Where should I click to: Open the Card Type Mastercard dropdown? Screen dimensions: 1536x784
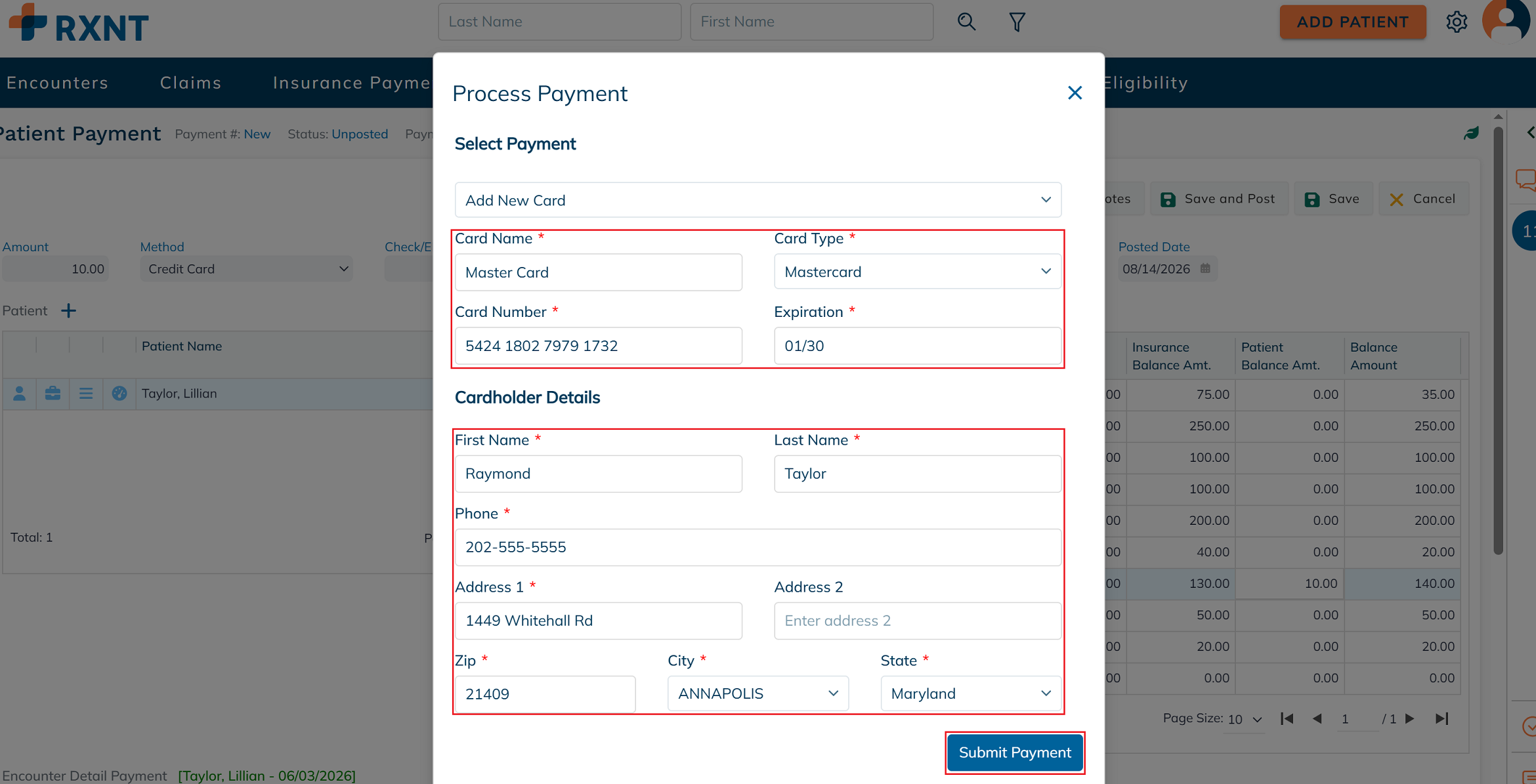(x=917, y=272)
